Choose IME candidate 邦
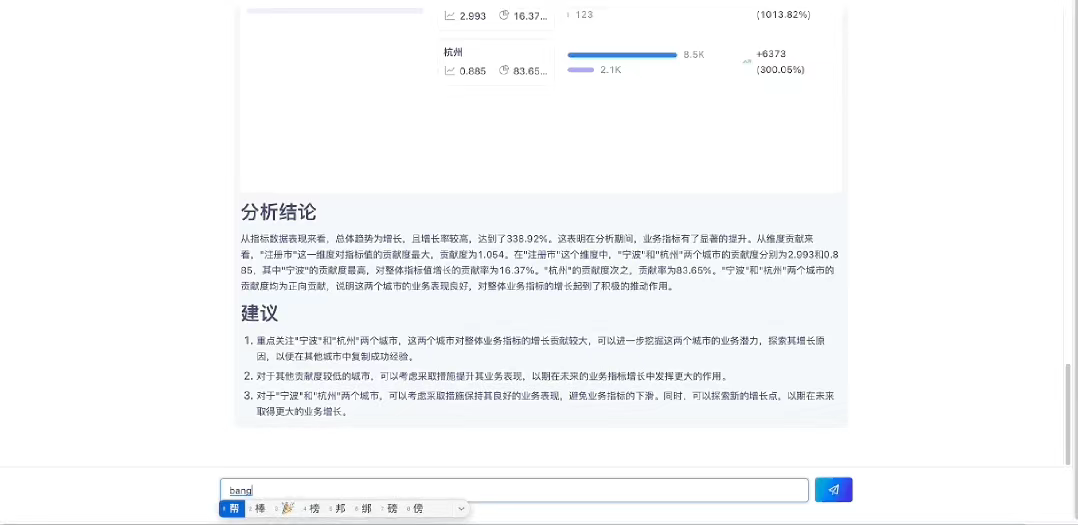 click(340, 509)
